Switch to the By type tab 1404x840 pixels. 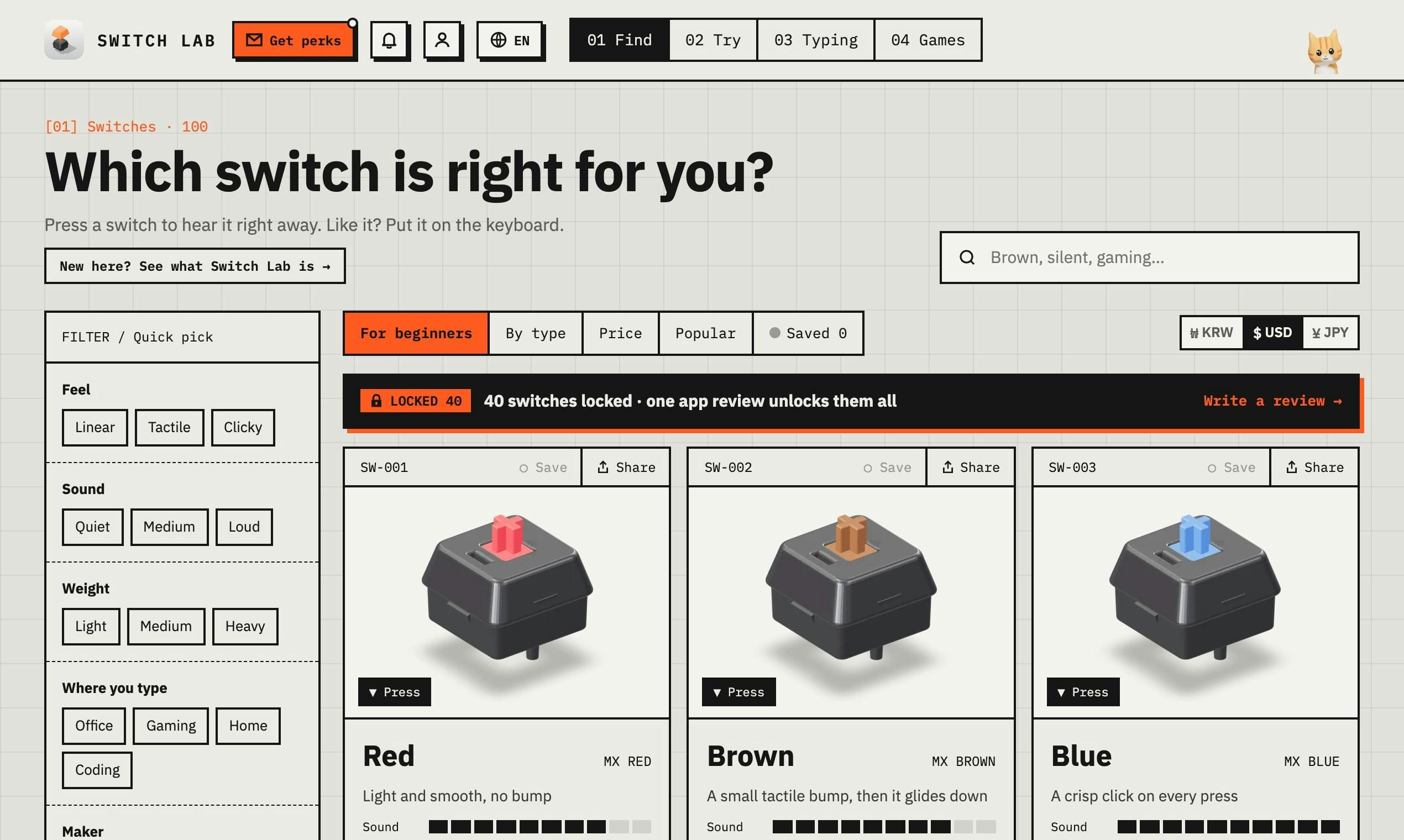[x=536, y=333]
